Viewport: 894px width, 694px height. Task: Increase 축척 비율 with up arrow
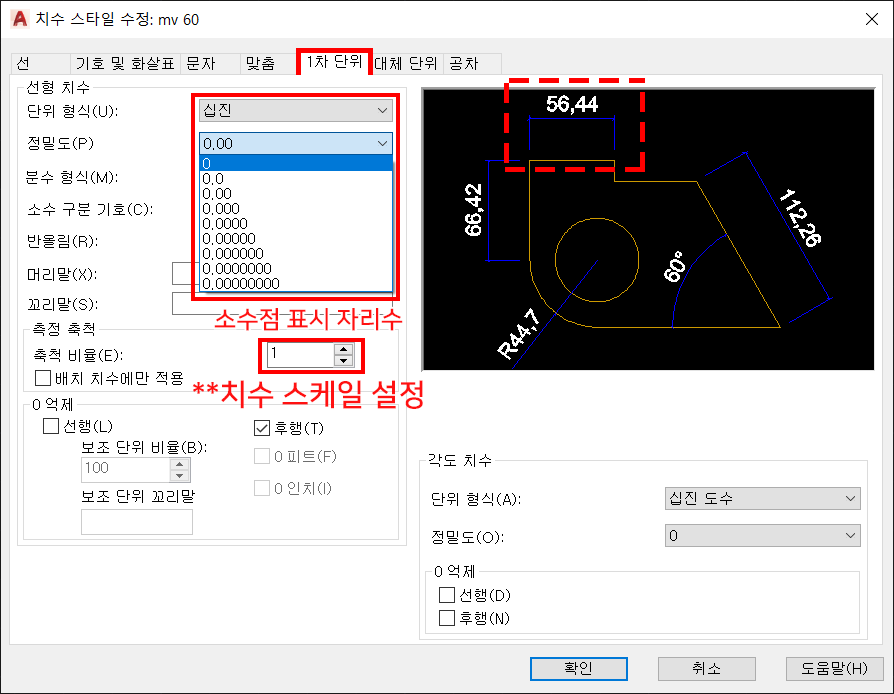[x=343, y=349]
